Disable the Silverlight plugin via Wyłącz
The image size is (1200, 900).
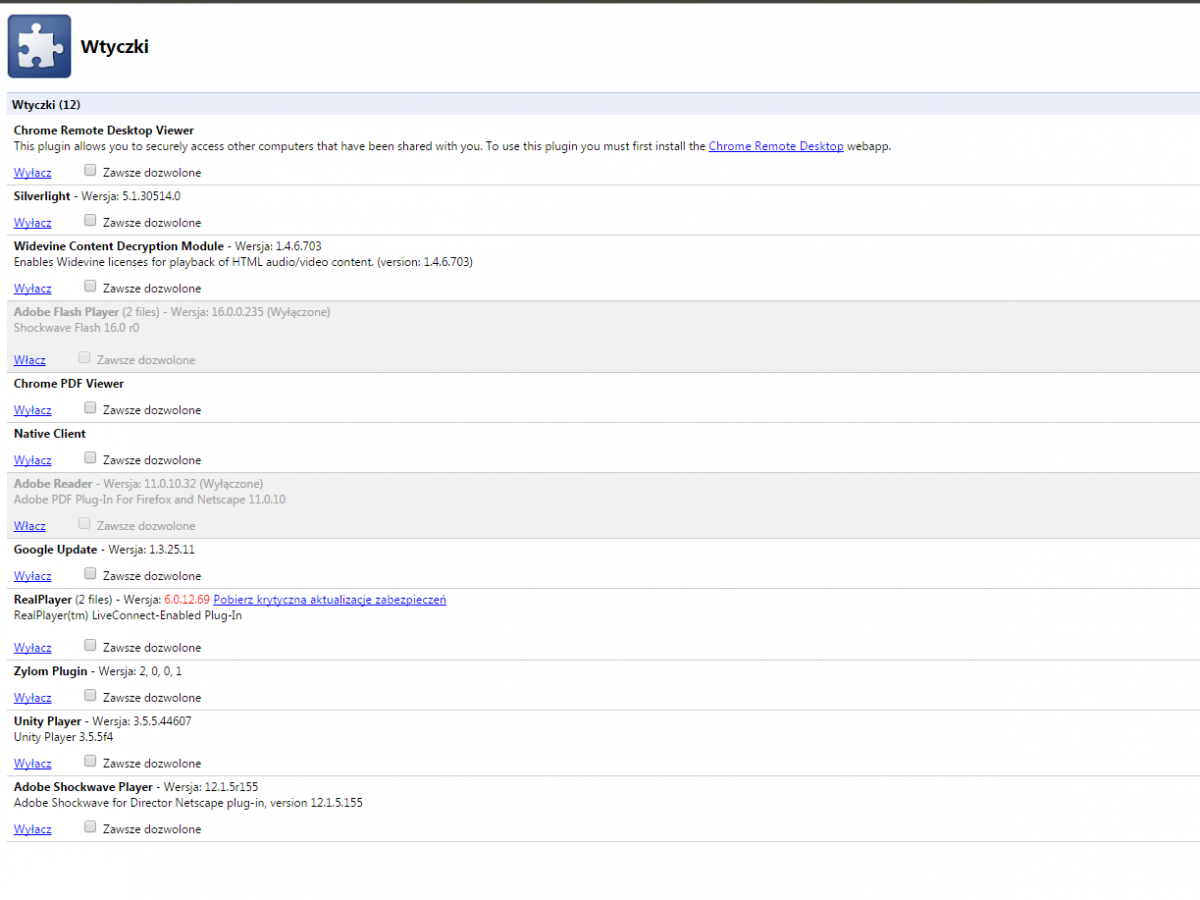[x=32, y=223]
